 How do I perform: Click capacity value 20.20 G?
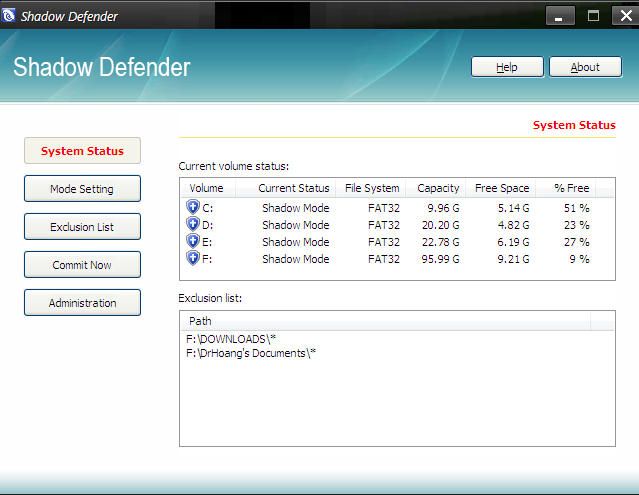point(441,225)
